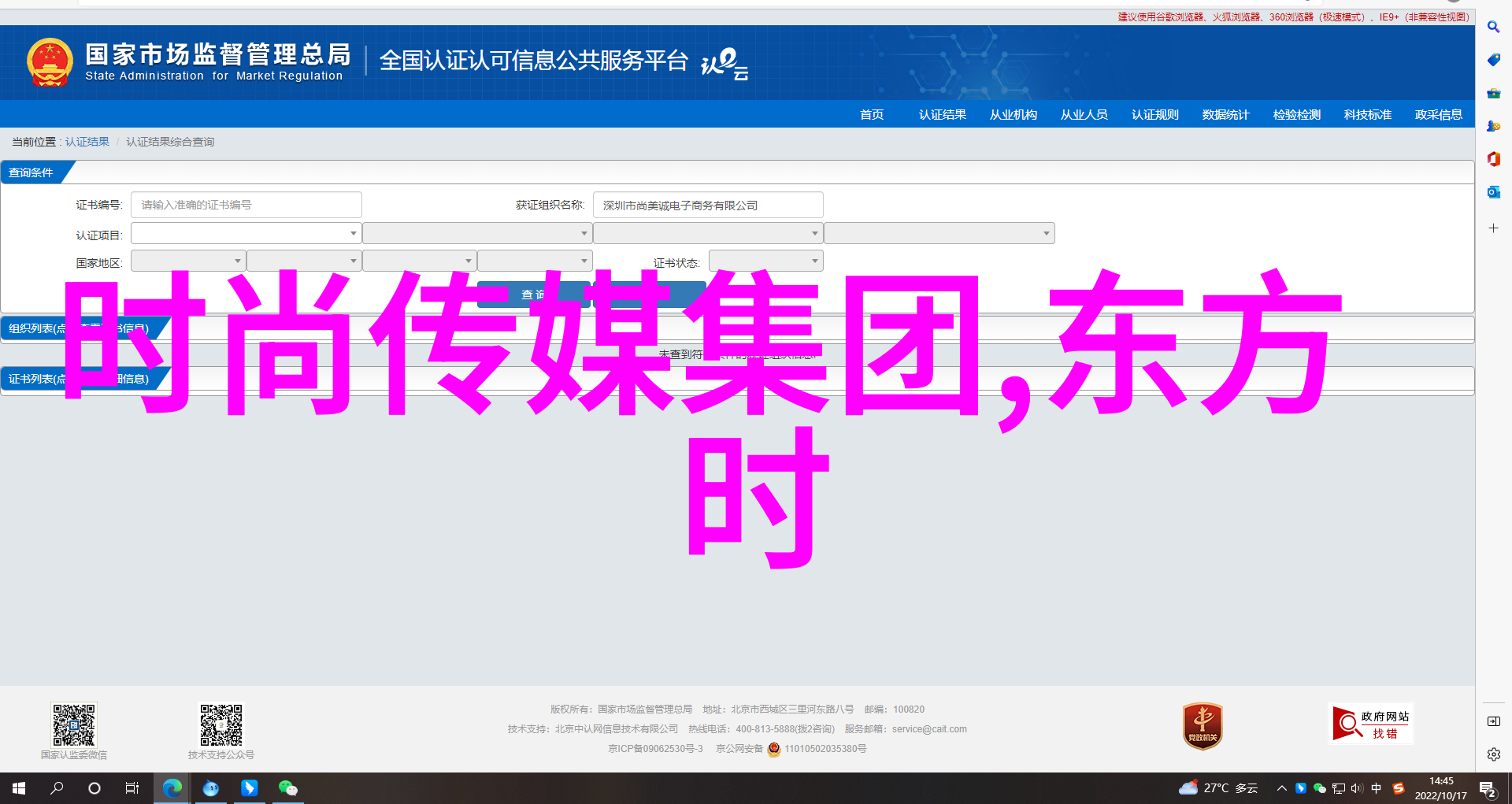This screenshot has height=804, width=1512.
Task: Open 政采信息 navigation item
Action: pyautogui.click(x=1439, y=115)
